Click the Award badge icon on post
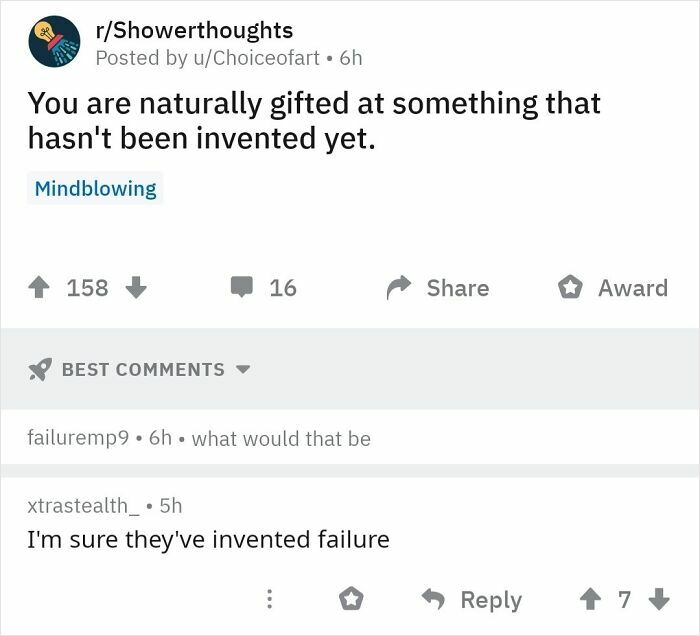Screen dimensions: 700x636 coord(570,288)
